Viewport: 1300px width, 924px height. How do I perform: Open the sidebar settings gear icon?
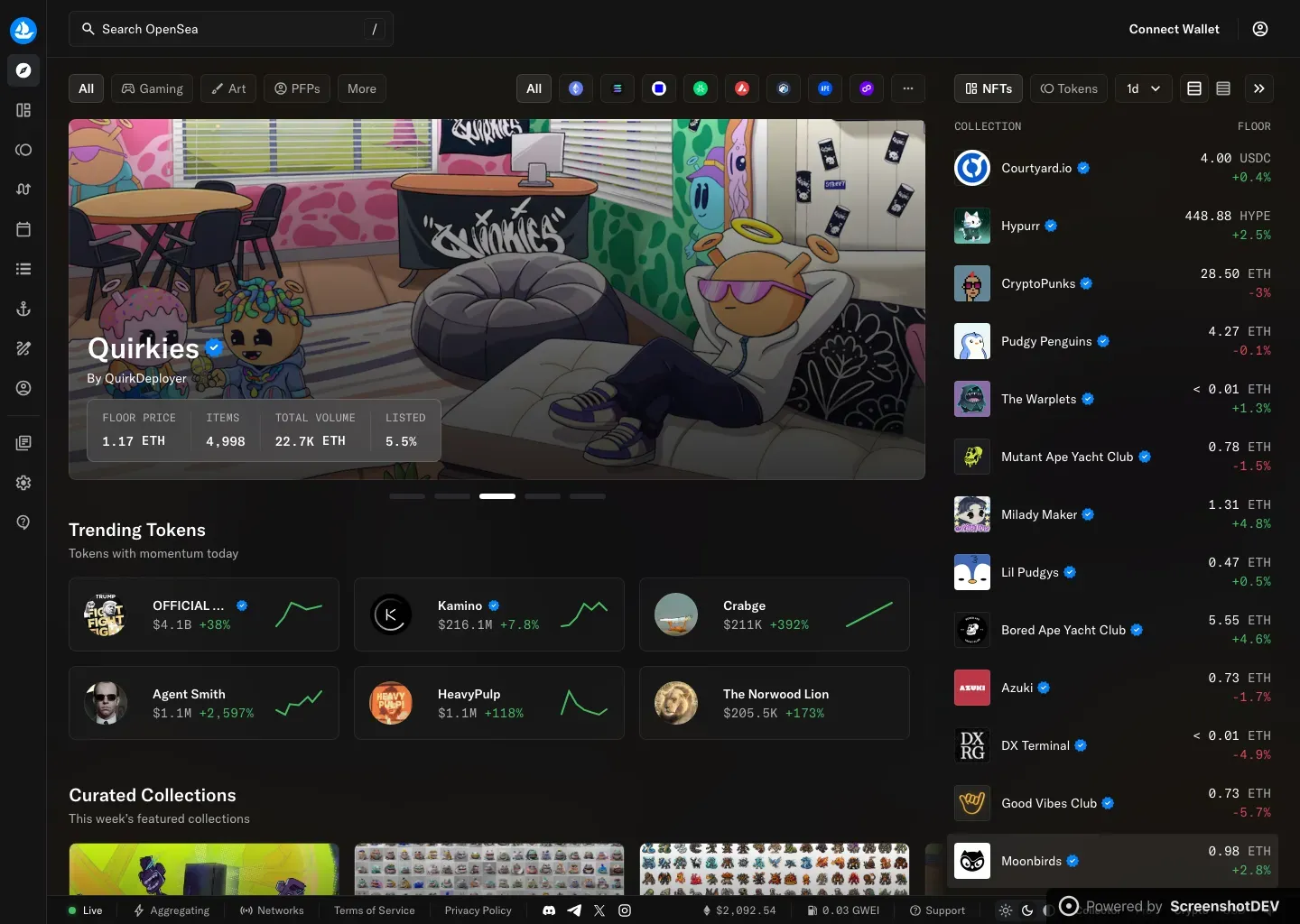pos(23,483)
